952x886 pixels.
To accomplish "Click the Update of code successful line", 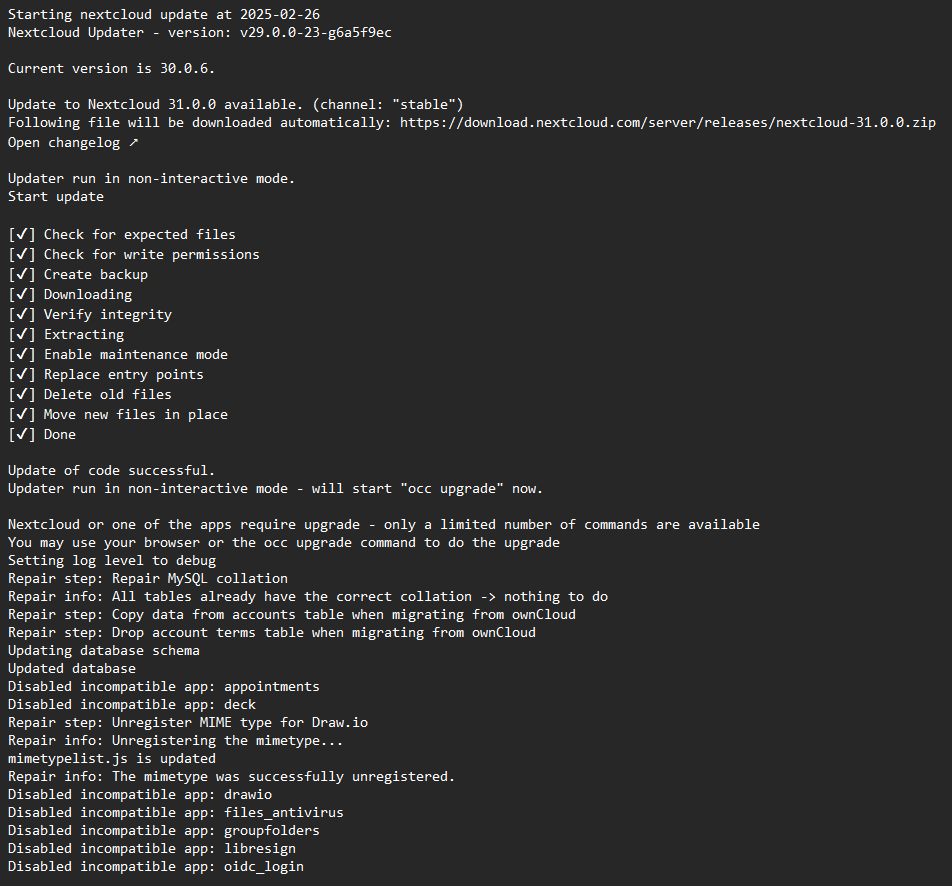I will pyautogui.click(x=111, y=471).
